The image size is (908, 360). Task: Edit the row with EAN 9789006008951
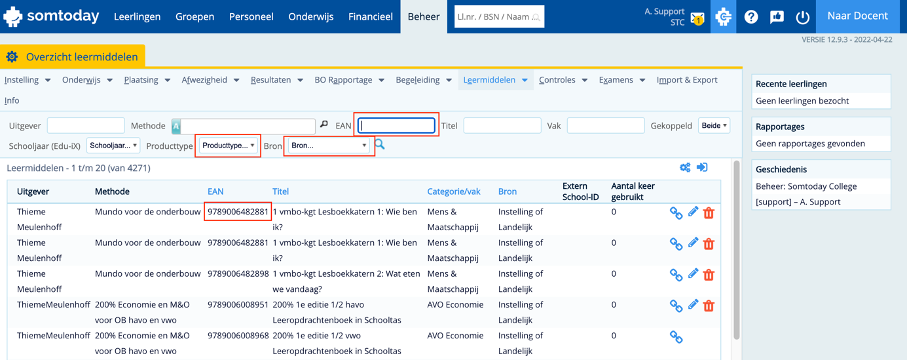coord(693,304)
